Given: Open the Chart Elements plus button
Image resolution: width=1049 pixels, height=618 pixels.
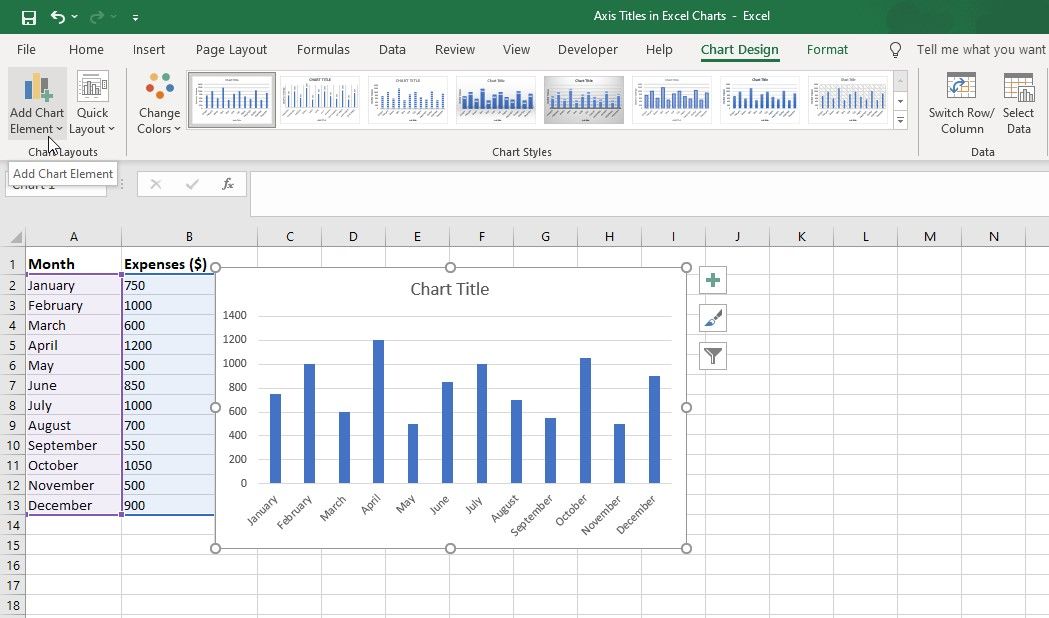Looking at the screenshot, I should 713,281.
